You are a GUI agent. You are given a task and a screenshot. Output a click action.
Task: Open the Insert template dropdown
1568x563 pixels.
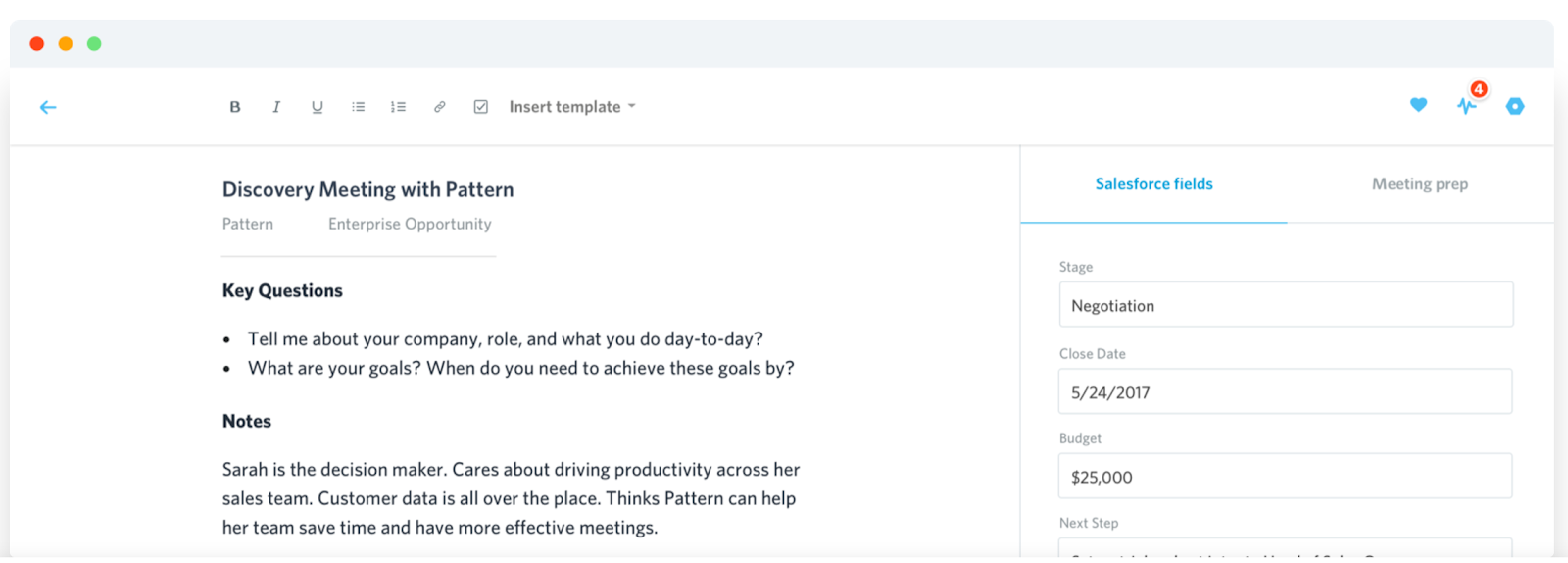(x=572, y=107)
